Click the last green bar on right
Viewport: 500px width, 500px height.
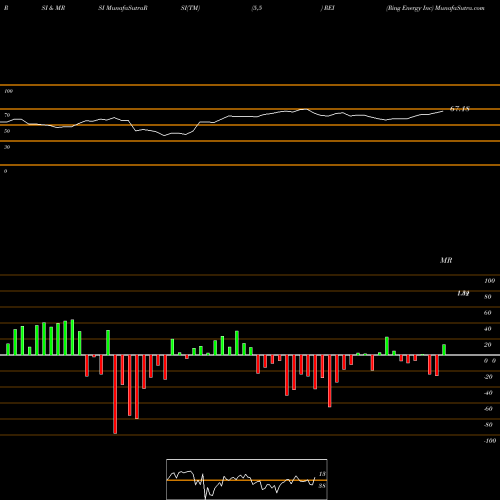pos(444,350)
